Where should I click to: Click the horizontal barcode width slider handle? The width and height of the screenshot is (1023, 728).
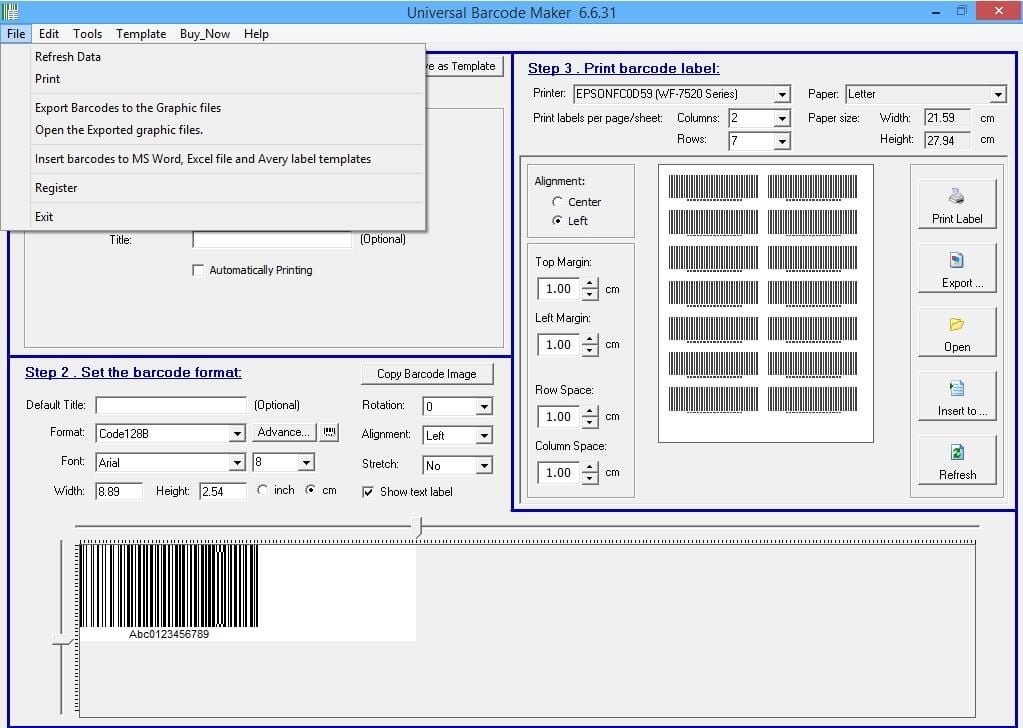[420, 527]
